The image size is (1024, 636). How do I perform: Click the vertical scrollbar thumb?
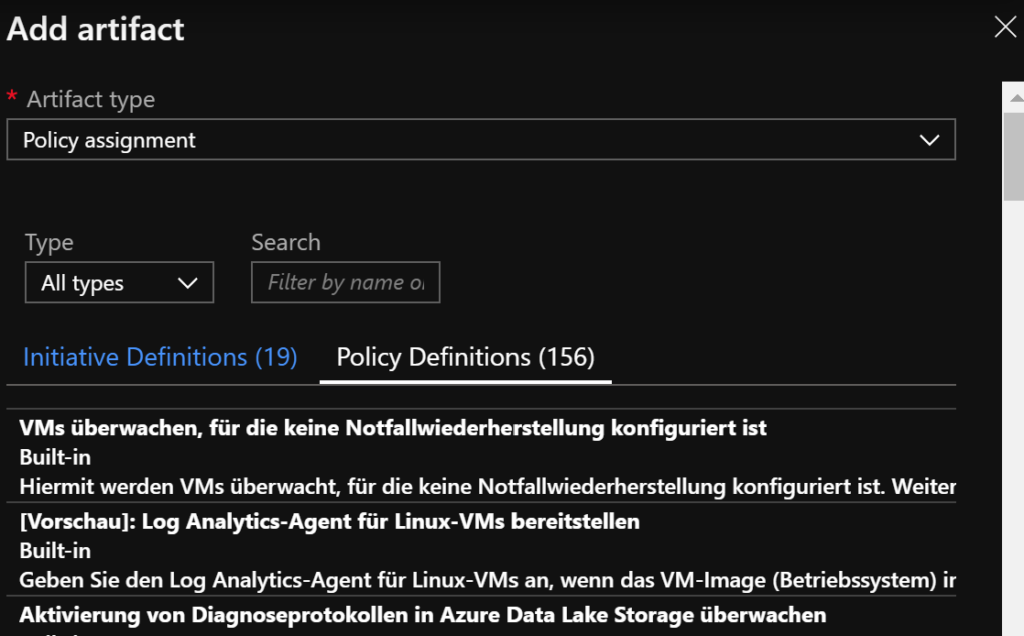(1014, 157)
